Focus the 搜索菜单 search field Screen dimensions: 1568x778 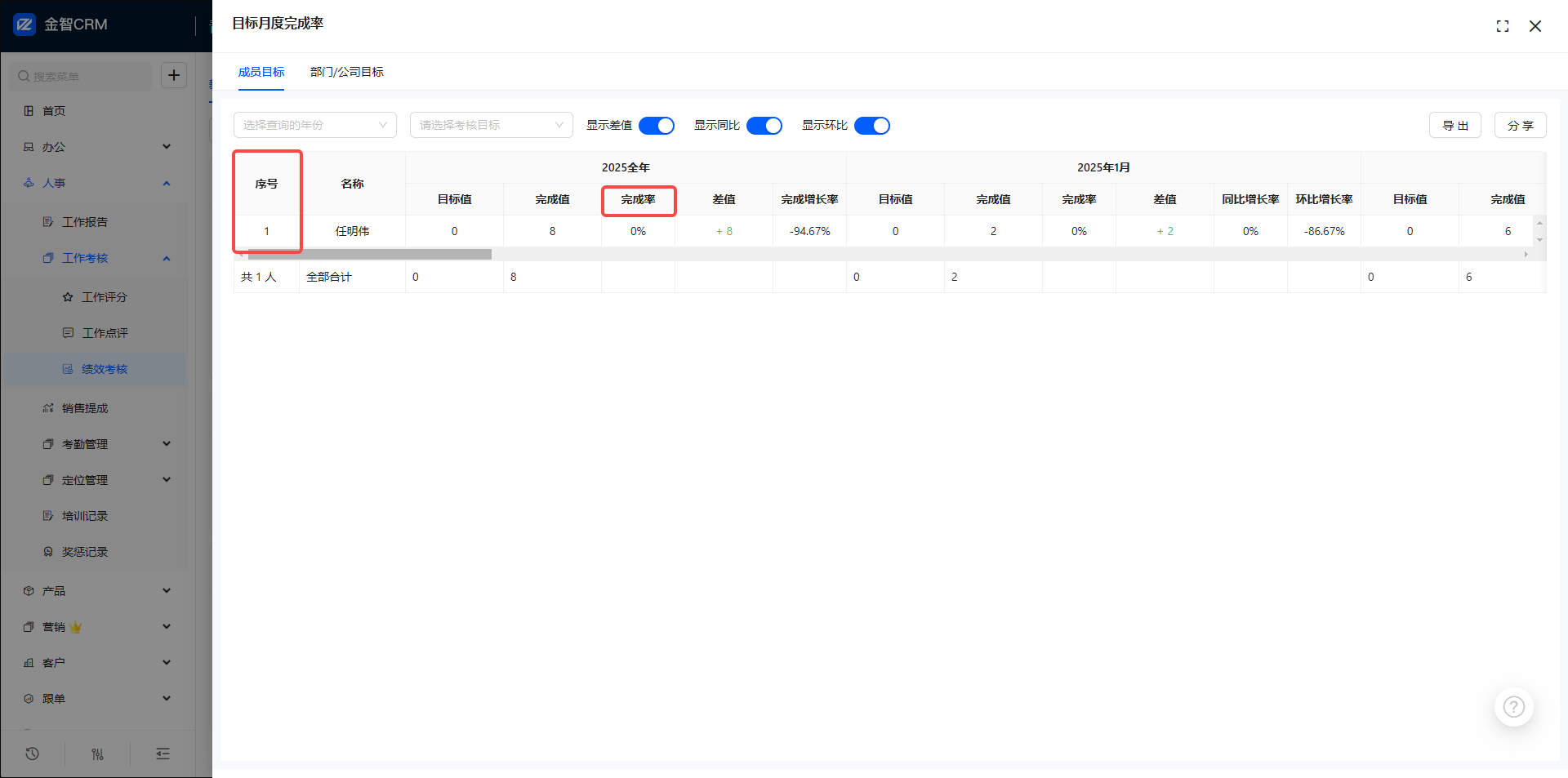[x=81, y=76]
